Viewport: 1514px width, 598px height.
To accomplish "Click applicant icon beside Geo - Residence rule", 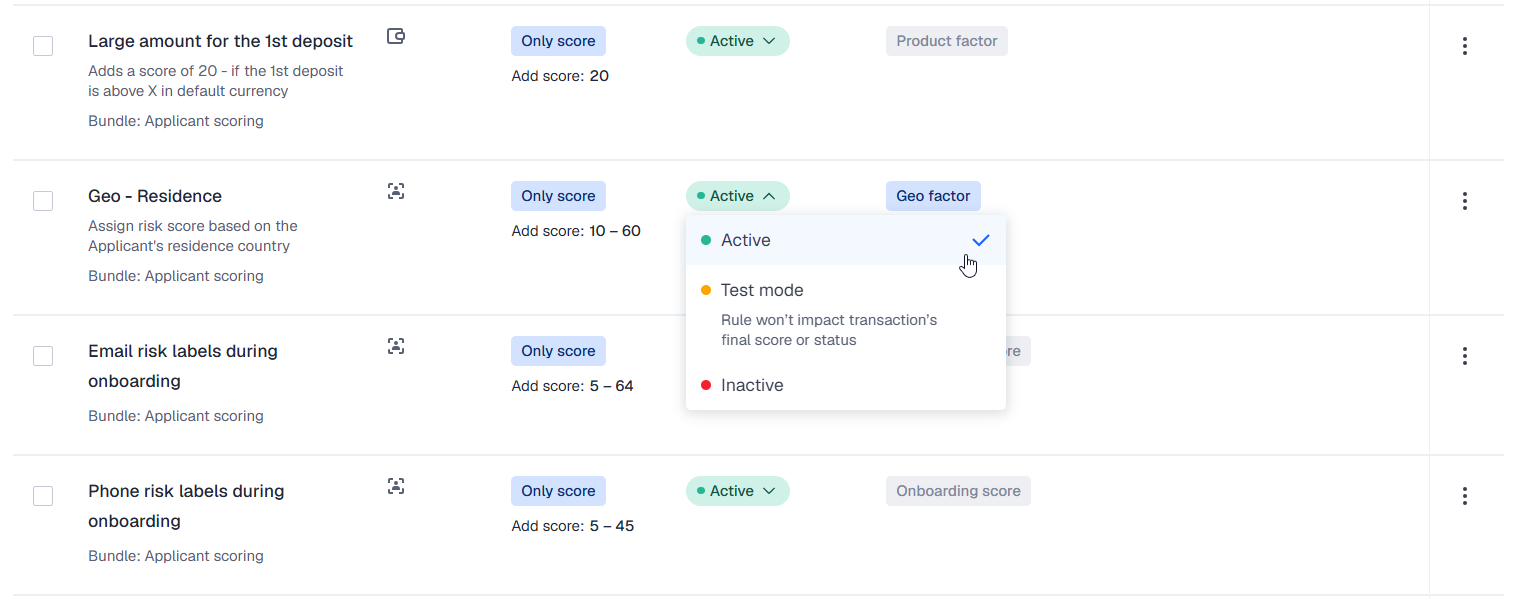I will [396, 191].
